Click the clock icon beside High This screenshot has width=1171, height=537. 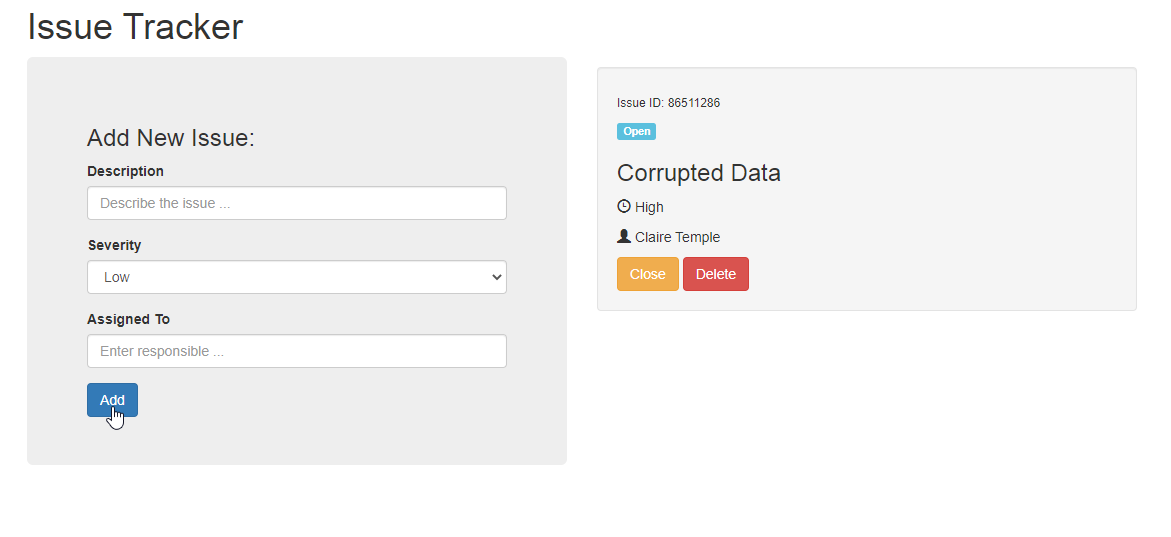(624, 207)
